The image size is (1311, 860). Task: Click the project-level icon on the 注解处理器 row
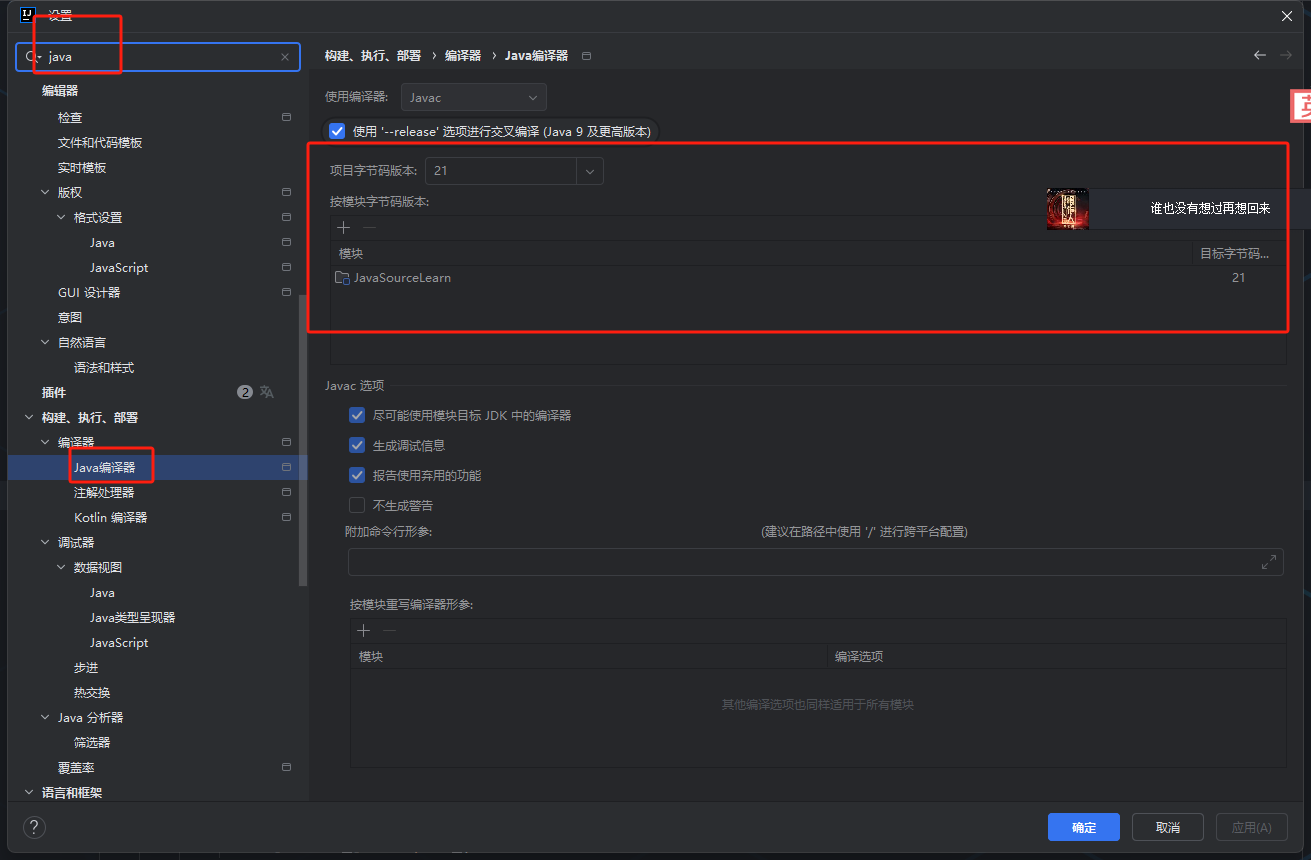[x=287, y=492]
